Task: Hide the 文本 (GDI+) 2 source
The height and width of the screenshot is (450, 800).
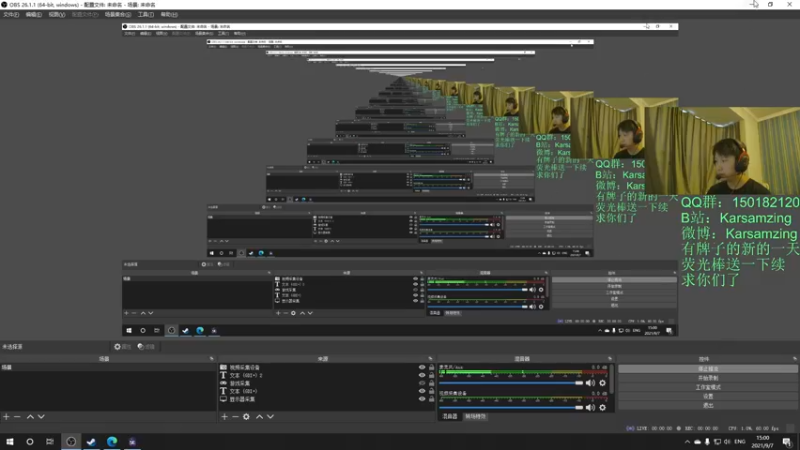Action: (x=422, y=376)
